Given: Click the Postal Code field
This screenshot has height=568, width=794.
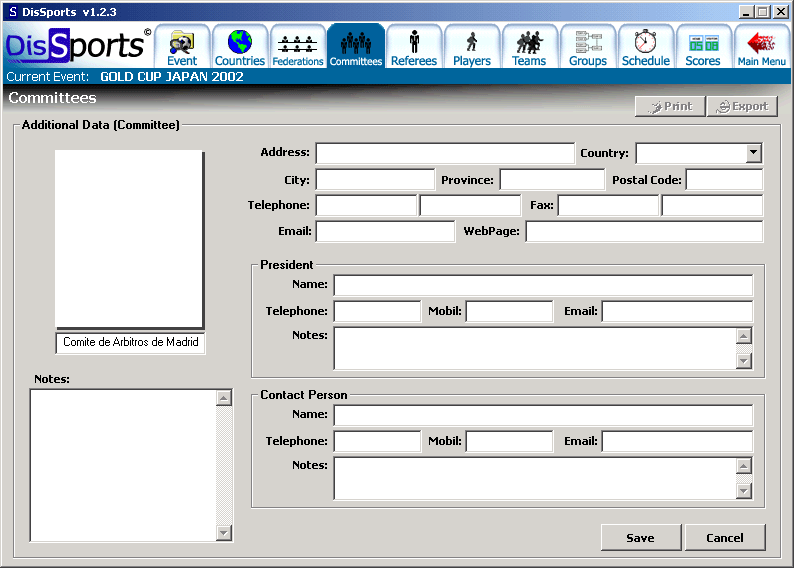Looking at the screenshot, I should pyautogui.click(x=724, y=180).
